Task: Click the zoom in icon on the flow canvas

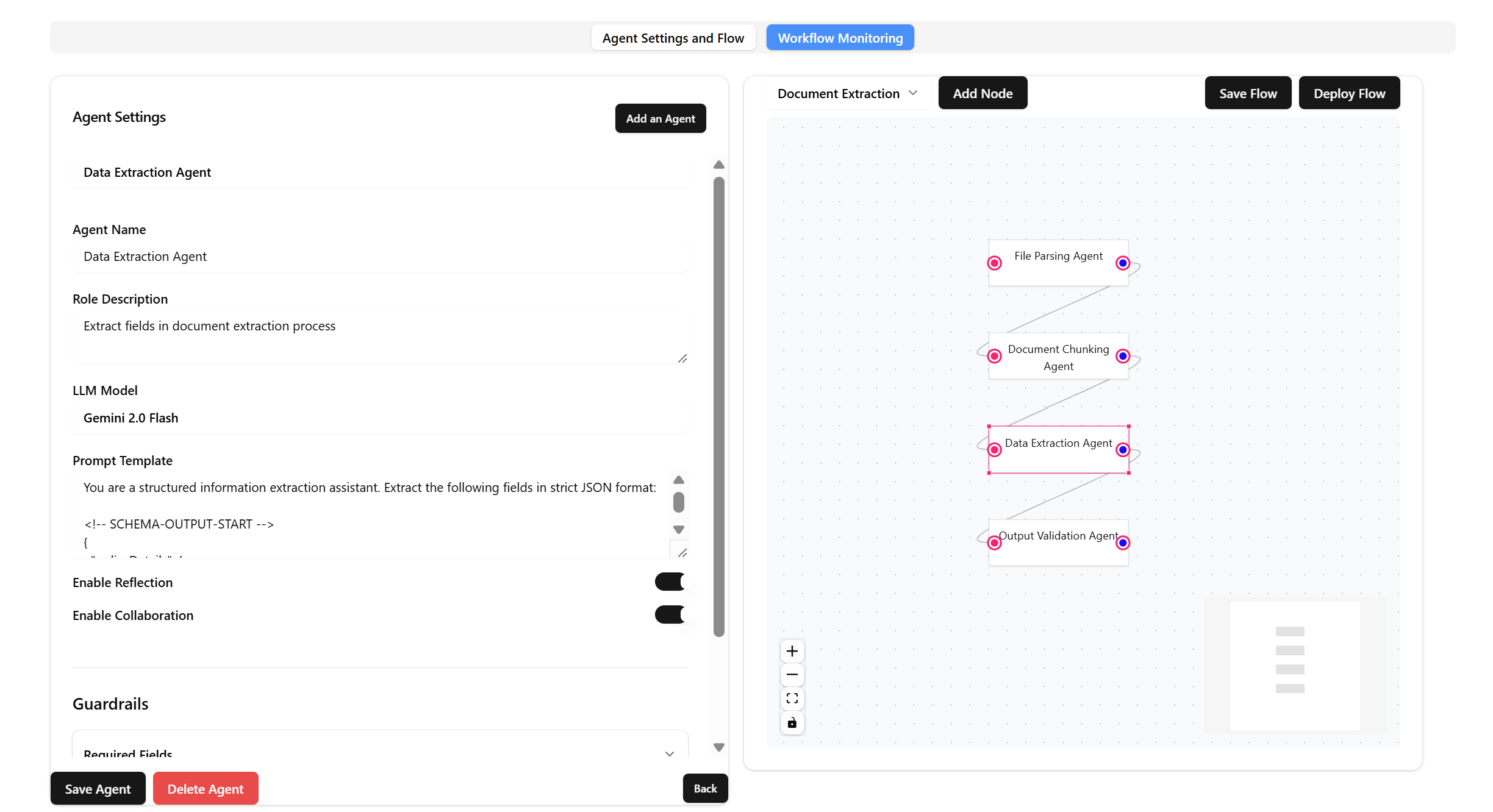Action: (x=792, y=650)
